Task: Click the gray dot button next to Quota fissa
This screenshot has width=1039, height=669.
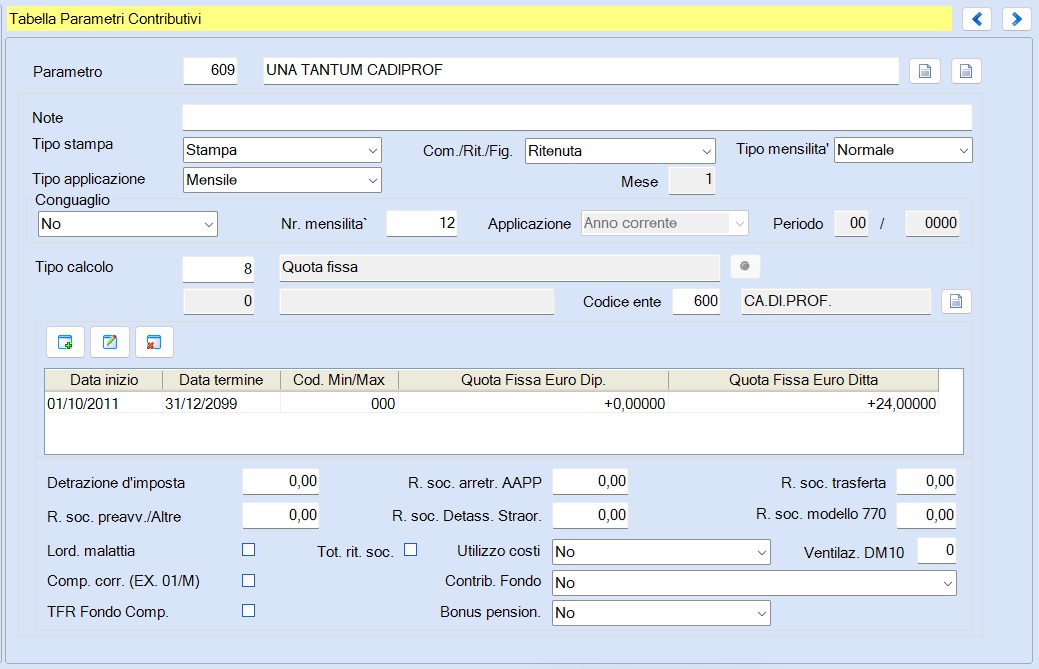Action: [x=745, y=266]
